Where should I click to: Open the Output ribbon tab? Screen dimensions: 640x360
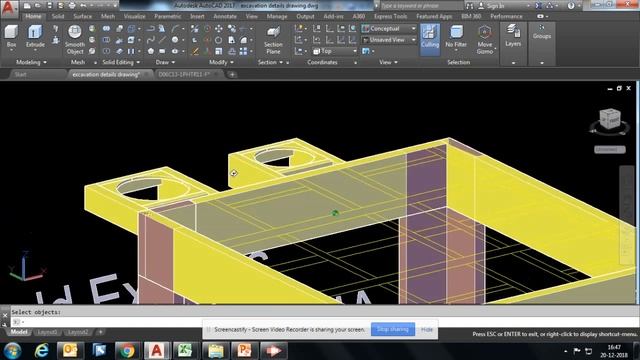(305, 16)
